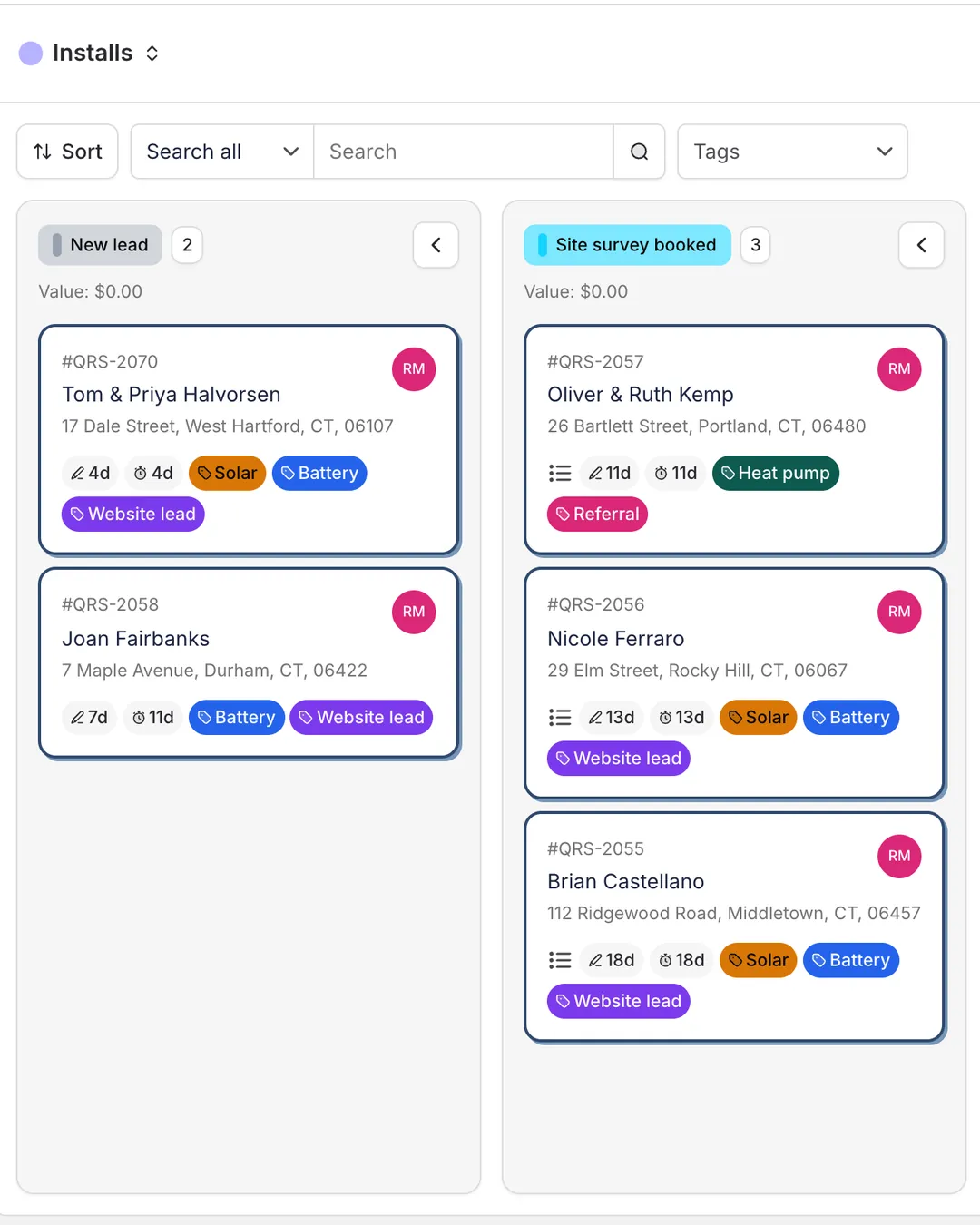Click the Referral tag on Kemp card
This screenshot has height=1225, width=980.
pyautogui.click(x=597, y=514)
